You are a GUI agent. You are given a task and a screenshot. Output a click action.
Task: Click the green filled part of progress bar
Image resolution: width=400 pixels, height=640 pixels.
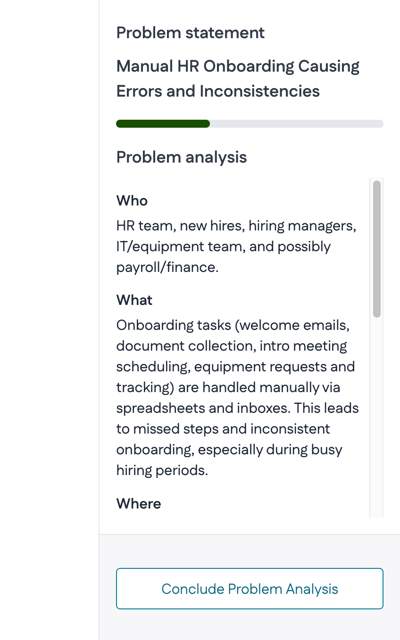coord(163,124)
